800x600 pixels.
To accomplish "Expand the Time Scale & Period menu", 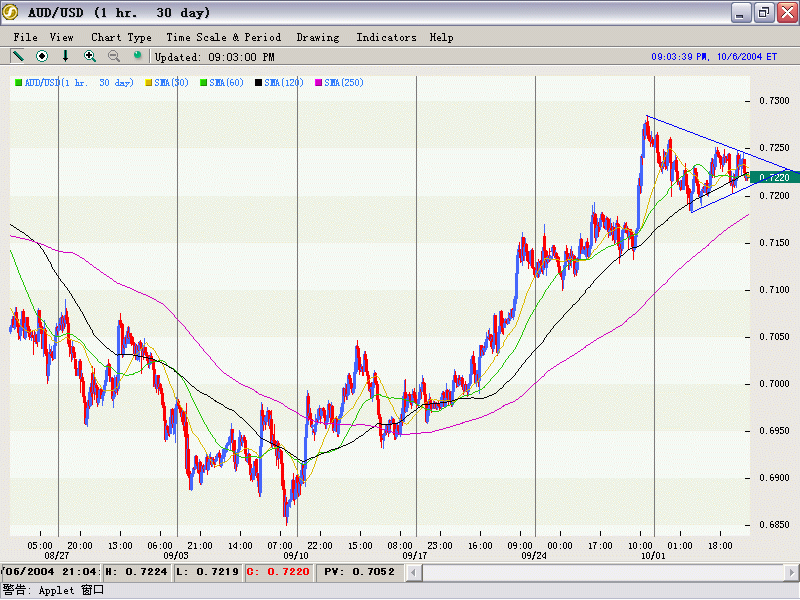I will pos(223,37).
